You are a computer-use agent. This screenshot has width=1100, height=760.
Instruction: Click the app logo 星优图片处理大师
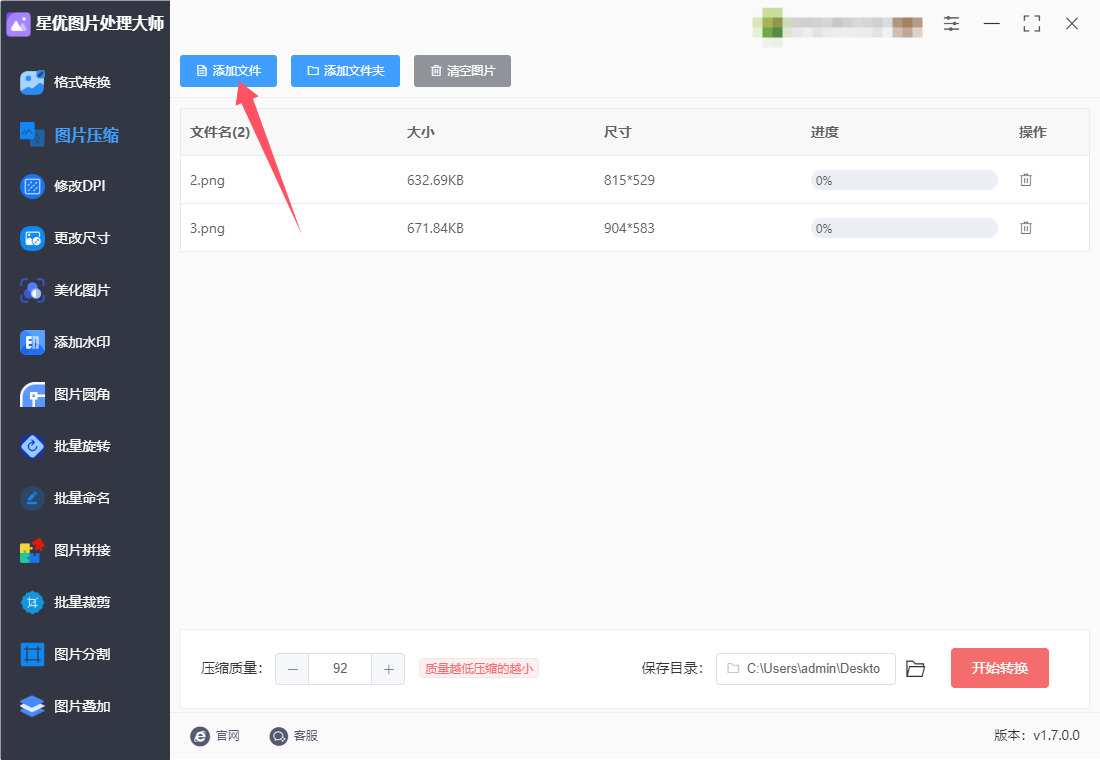coord(85,24)
